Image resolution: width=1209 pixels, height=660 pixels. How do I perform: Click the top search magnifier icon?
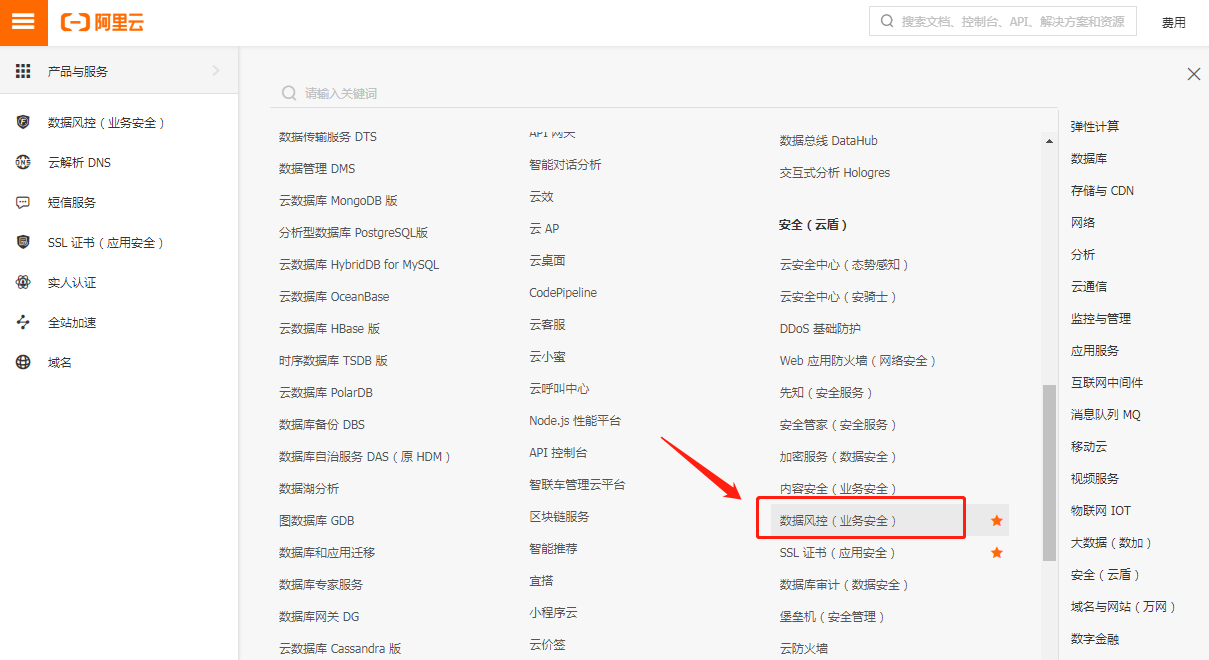(888, 21)
